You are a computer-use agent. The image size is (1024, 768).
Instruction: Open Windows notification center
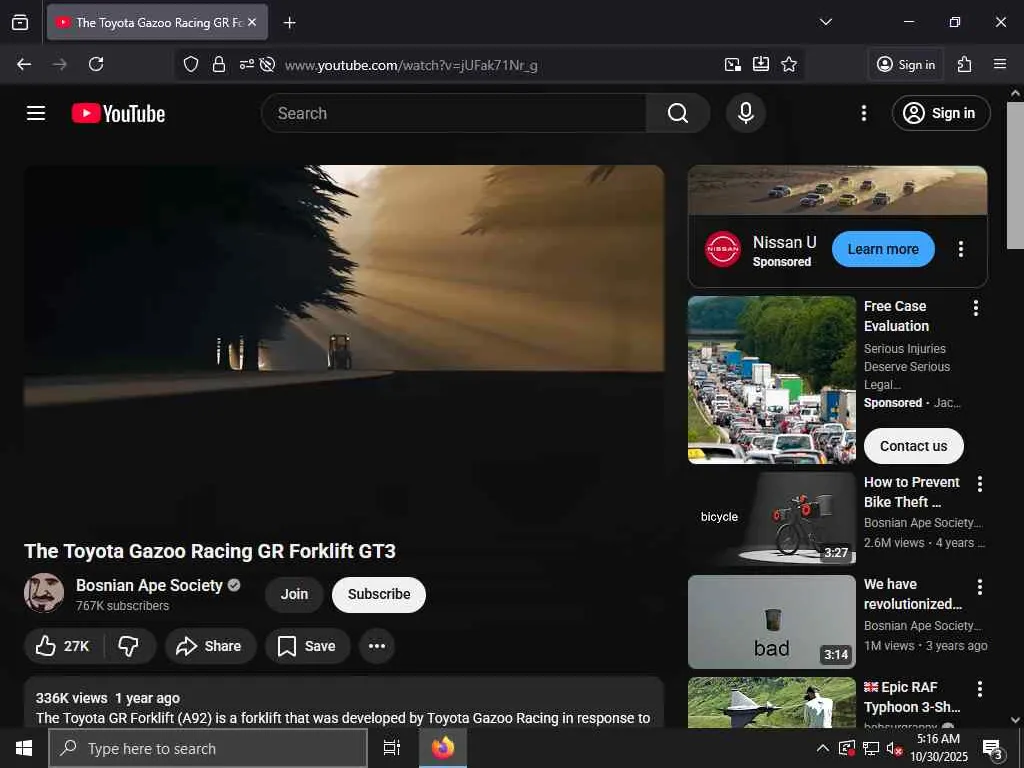[x=993, y=748]
